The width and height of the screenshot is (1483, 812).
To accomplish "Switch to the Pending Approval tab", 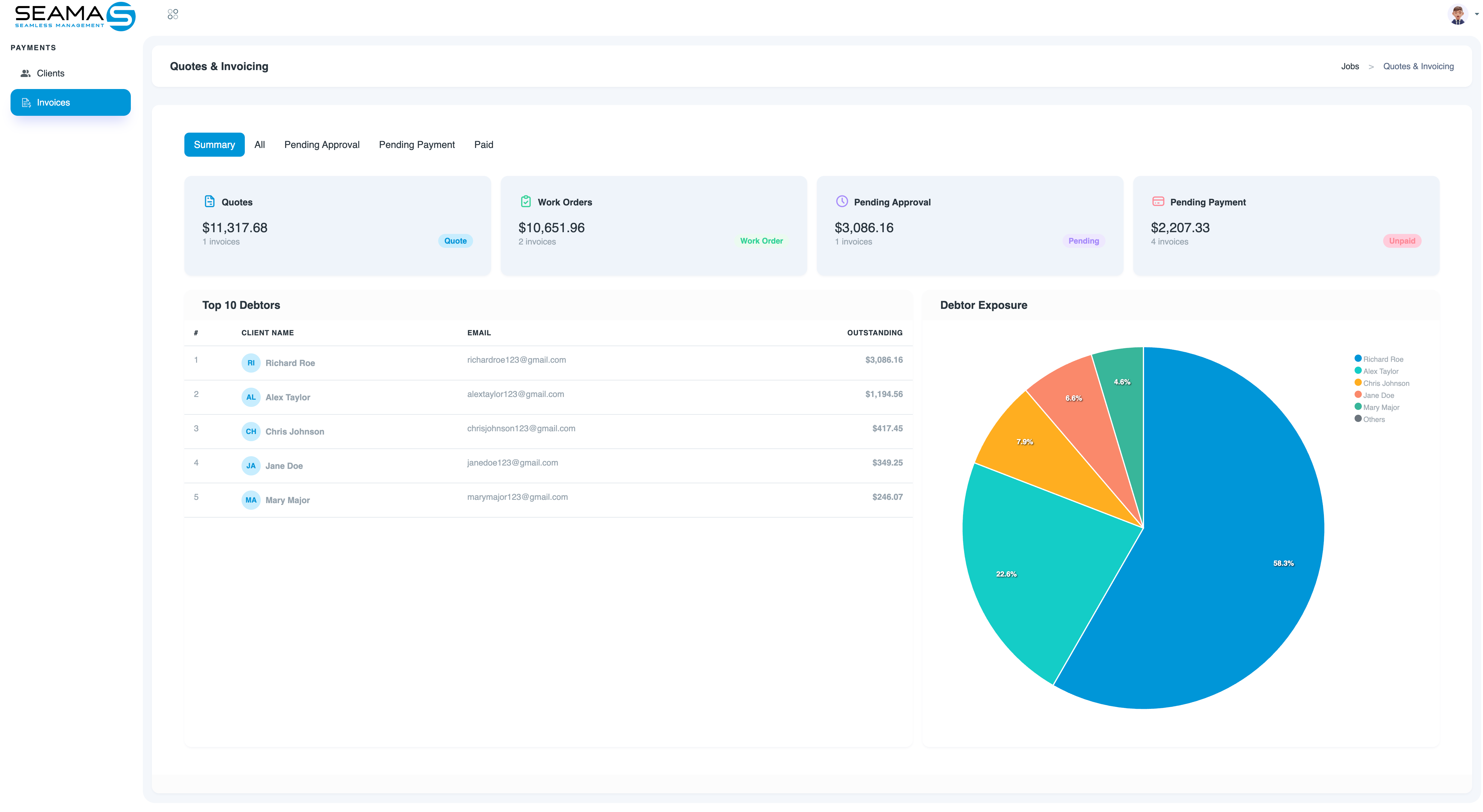I will (x=321, y=144).
